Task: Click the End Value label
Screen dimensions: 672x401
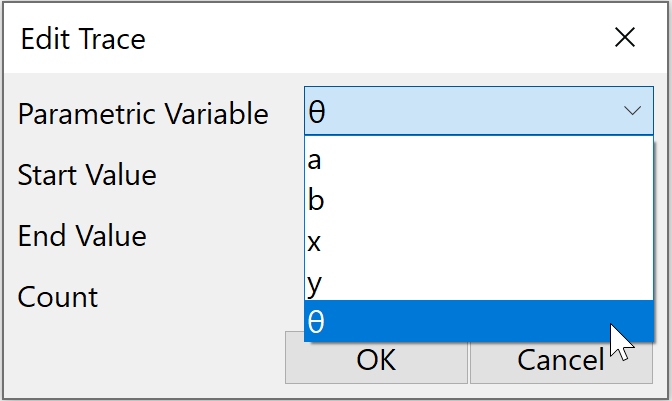Action: click(82, 236)
